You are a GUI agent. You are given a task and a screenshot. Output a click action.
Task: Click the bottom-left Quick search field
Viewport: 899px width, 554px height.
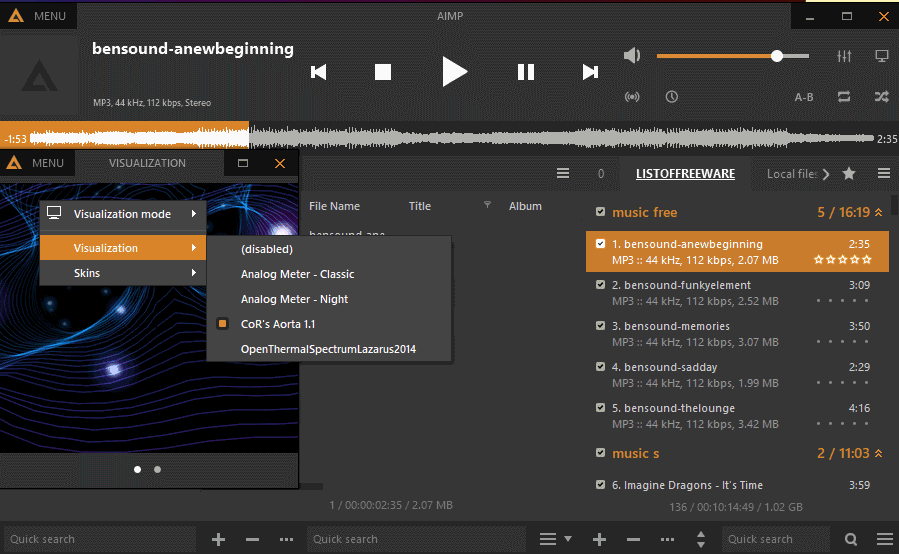click(100, 539)
